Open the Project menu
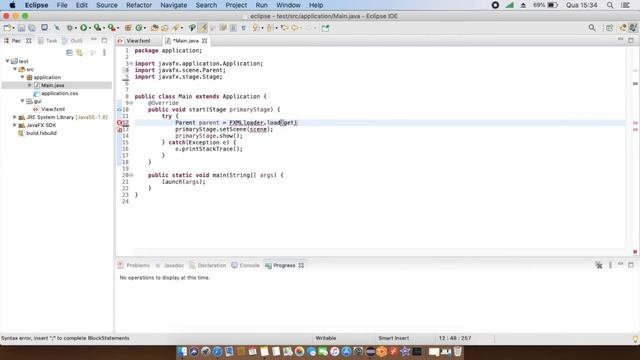This screenshot has width=640, height=360. (x=236, y=5)
